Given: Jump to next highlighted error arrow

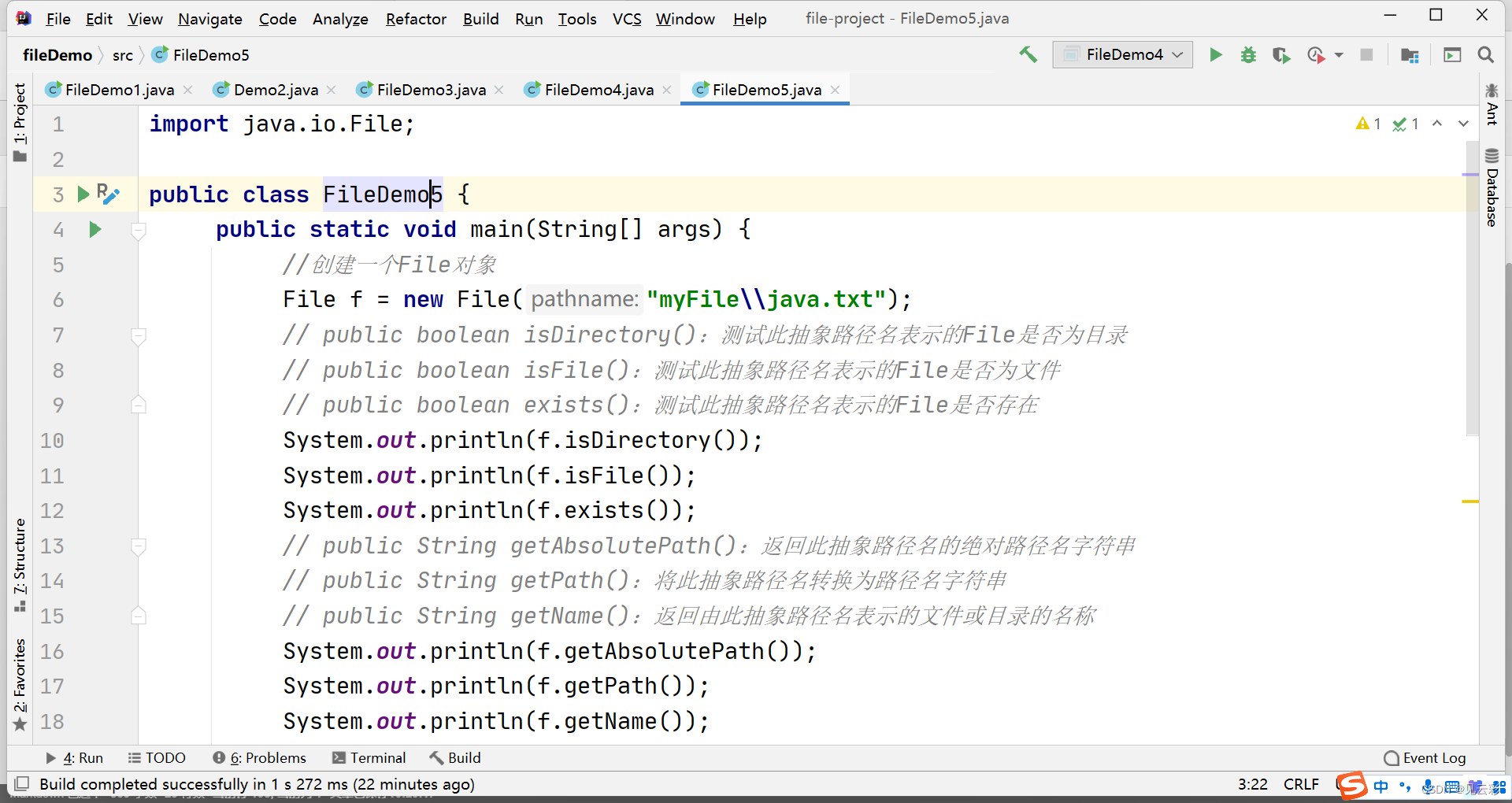Looking at the screenshot, I should 1463,124.
